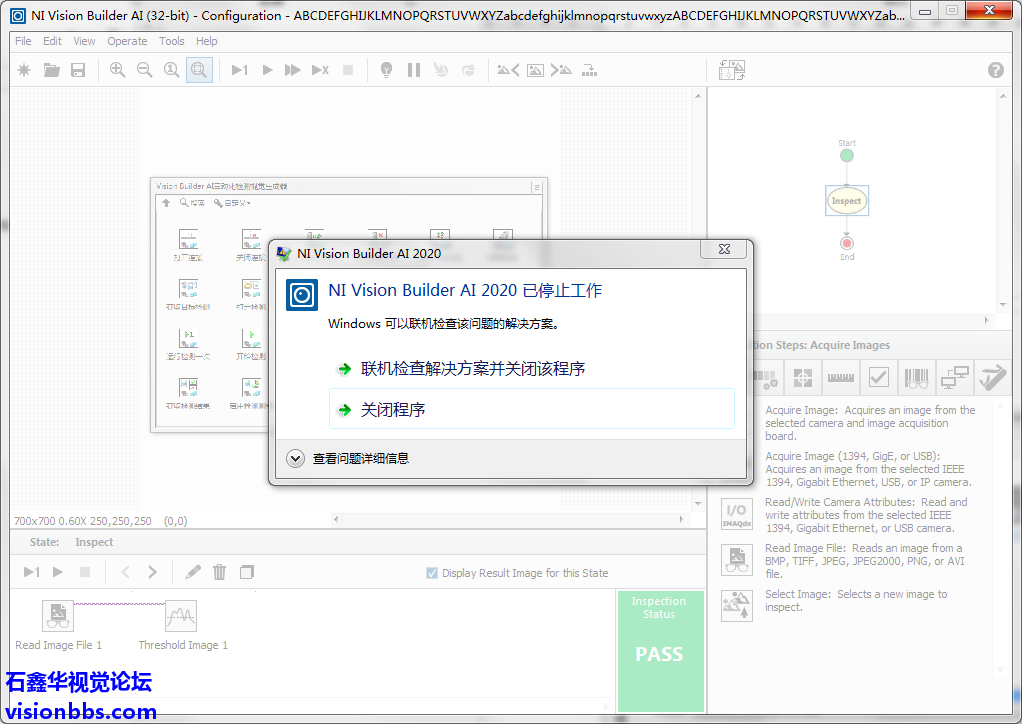Add Read/Write Camera Attributes I/O step

click(x=737, y=514)
